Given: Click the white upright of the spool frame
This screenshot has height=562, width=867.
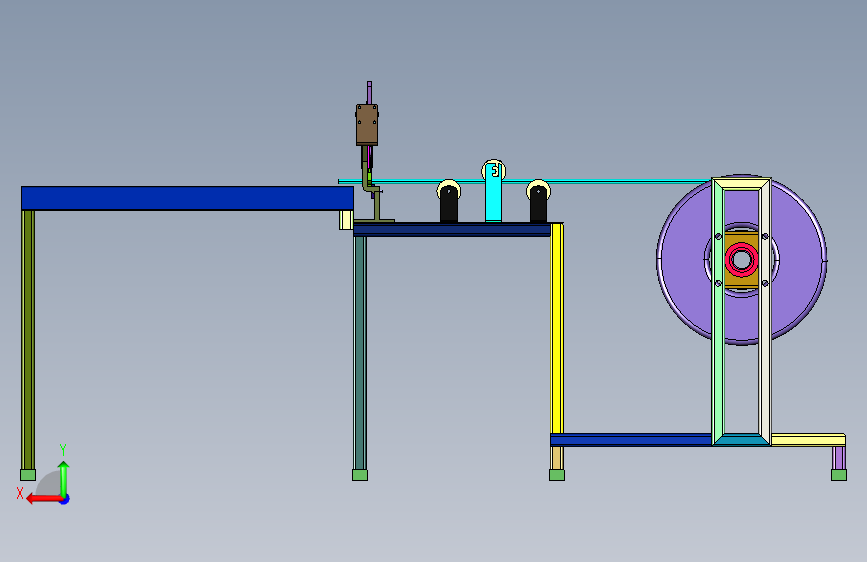Looking at the screenshot, I should point(765,310).
